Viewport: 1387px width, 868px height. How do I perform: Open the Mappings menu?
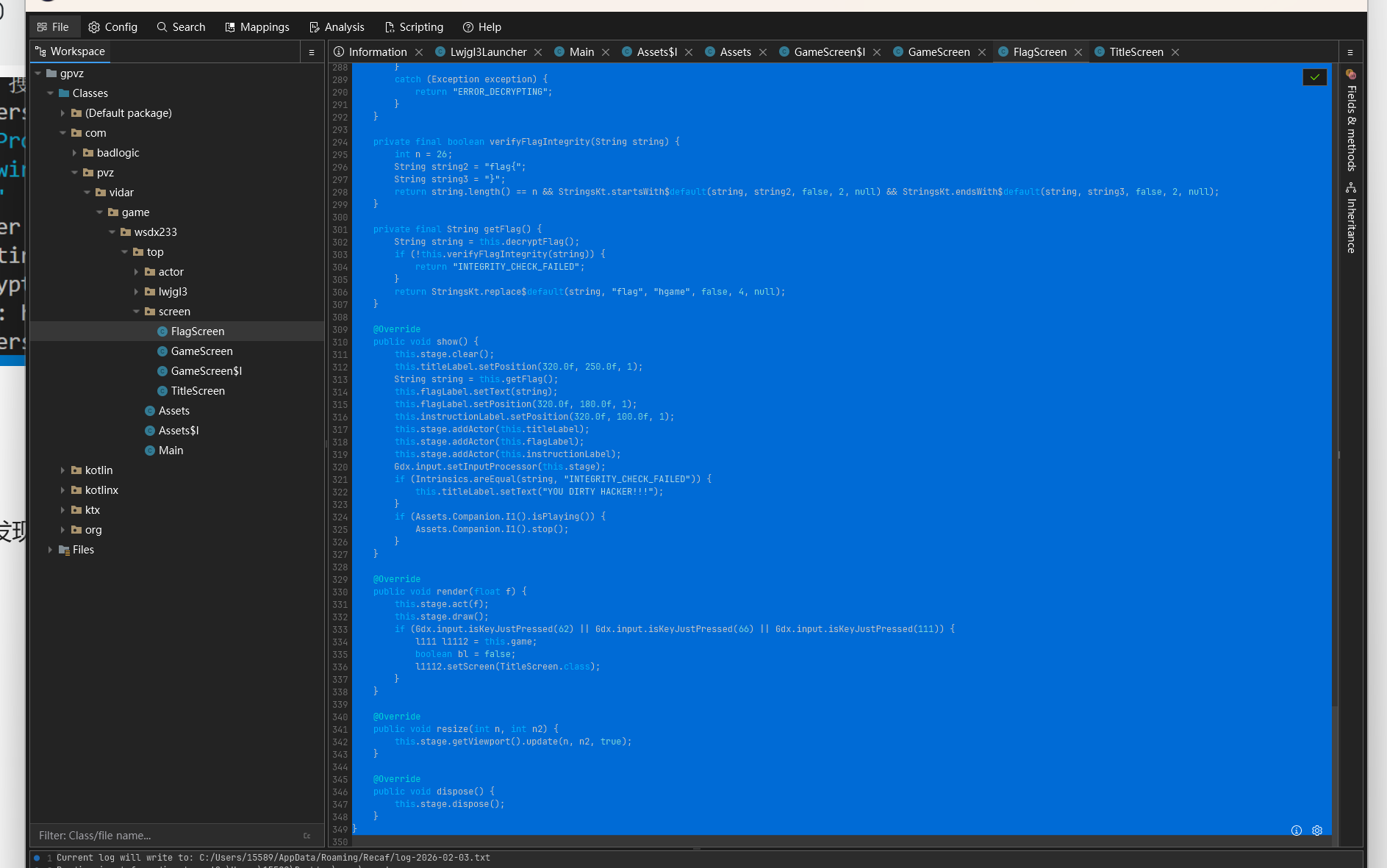257,27
